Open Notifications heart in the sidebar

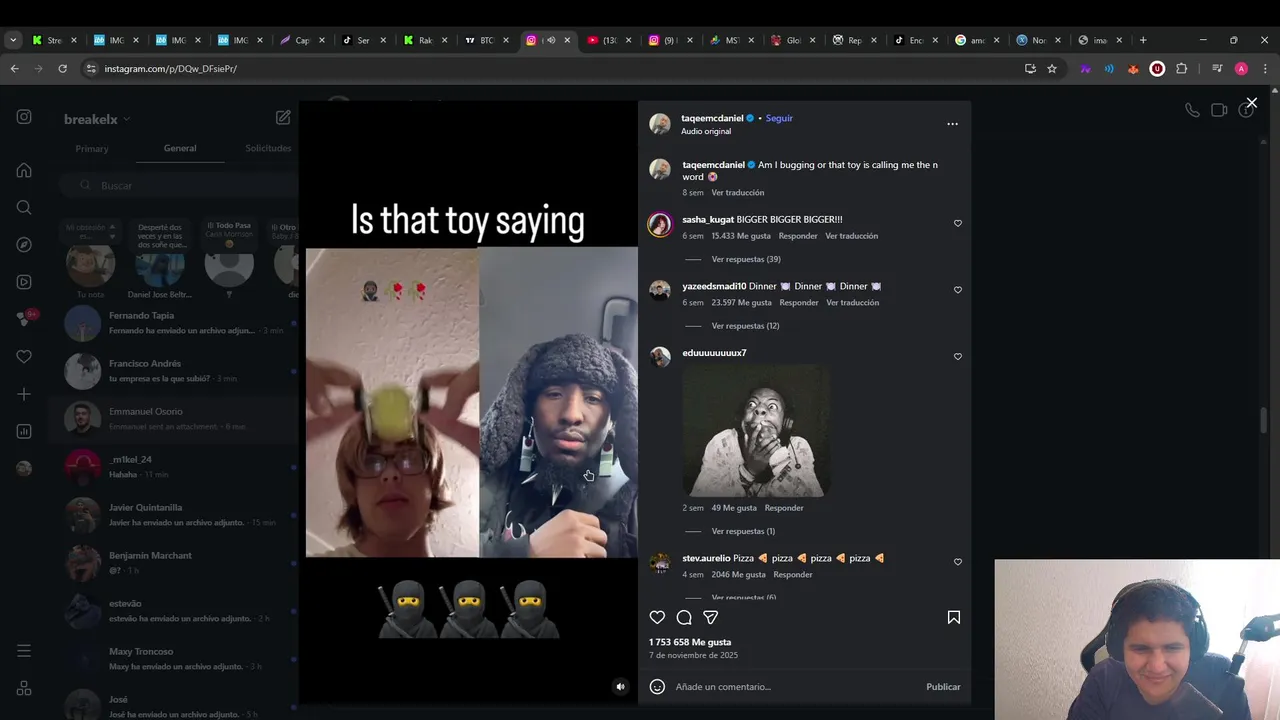(x=24, y=357)
